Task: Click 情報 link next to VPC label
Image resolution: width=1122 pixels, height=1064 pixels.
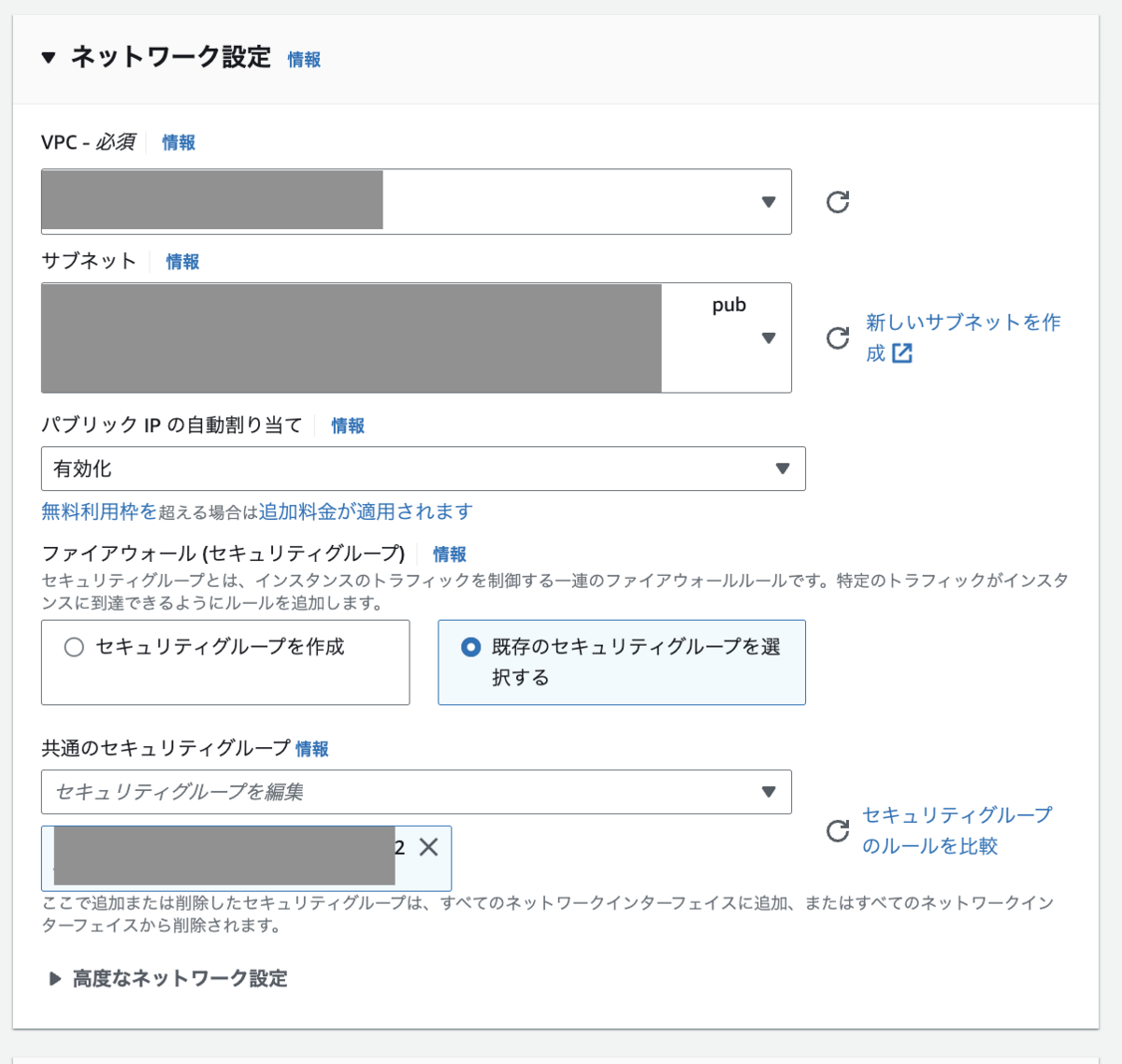Action: (x=179, y=143)
